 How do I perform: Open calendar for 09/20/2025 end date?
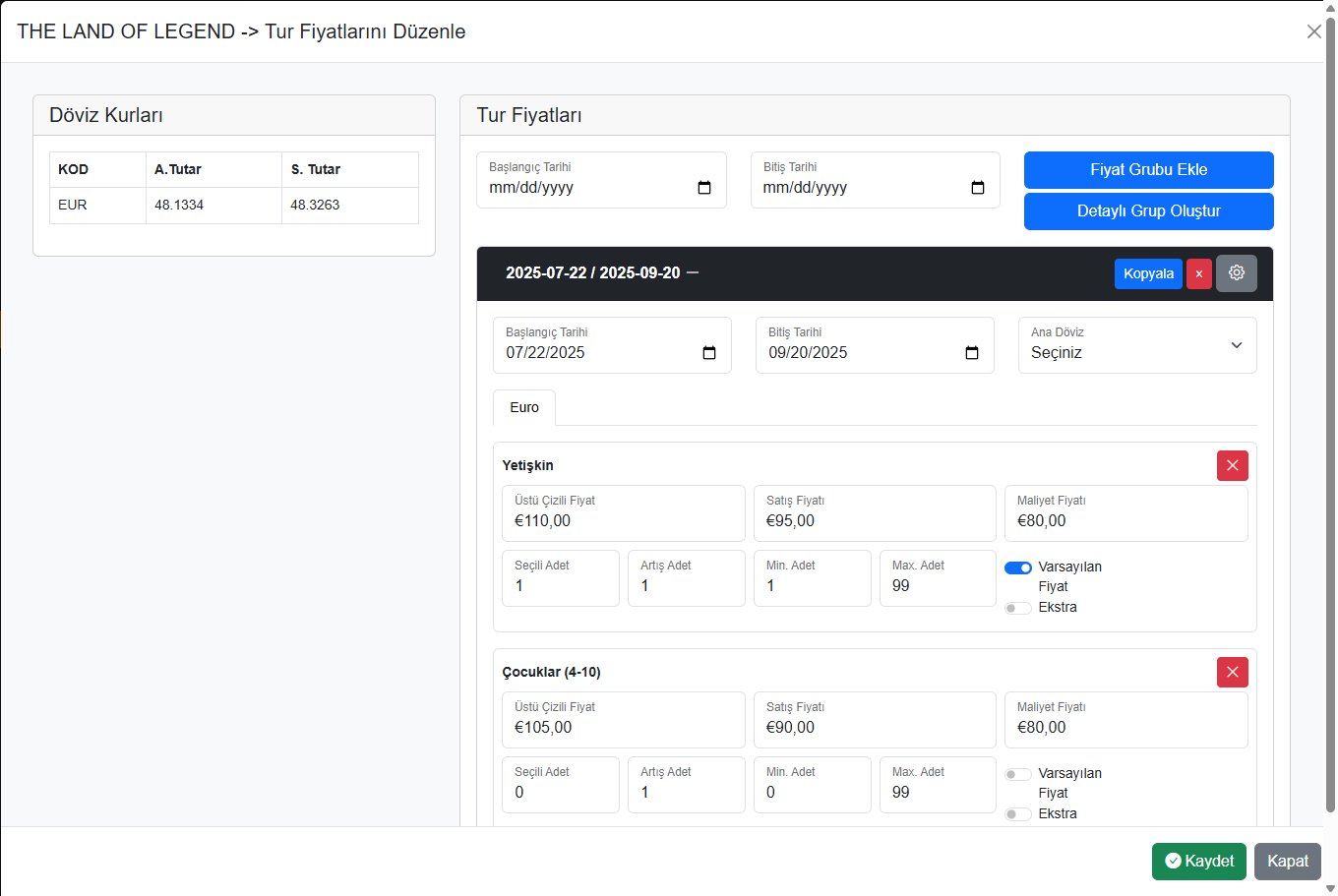pyautogui.click(x=971, y=353)
